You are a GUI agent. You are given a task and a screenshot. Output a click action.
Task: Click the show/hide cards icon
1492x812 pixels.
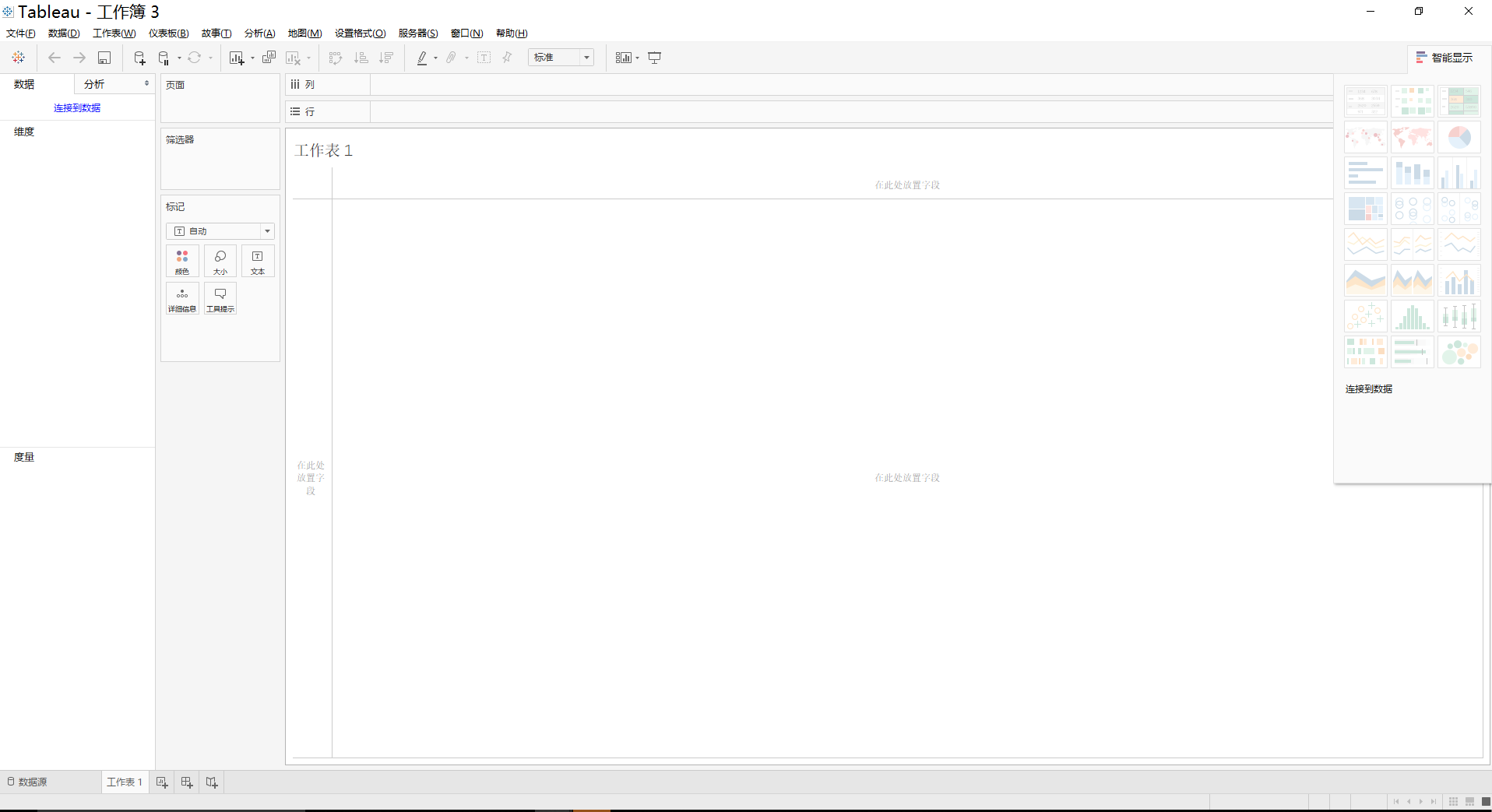(x=623, y=58)
